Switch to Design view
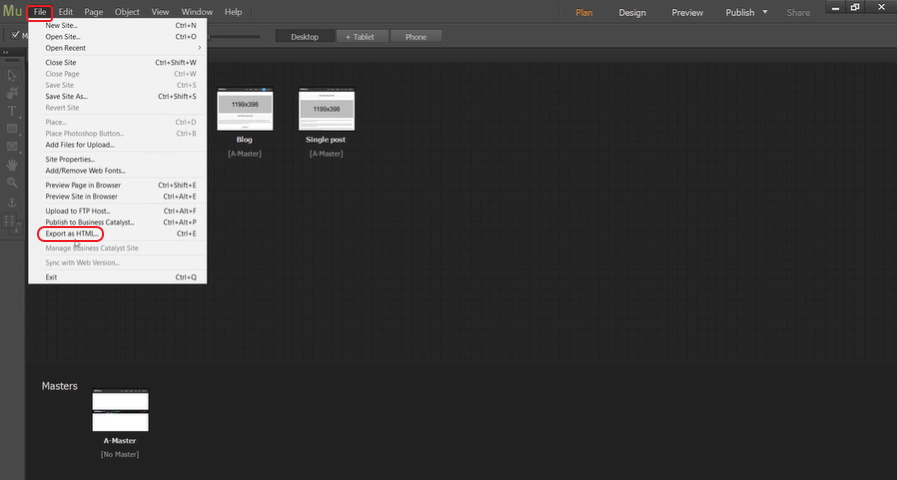Image resolution: width=897 pixels, height=480 pixels. click(632, 13)
